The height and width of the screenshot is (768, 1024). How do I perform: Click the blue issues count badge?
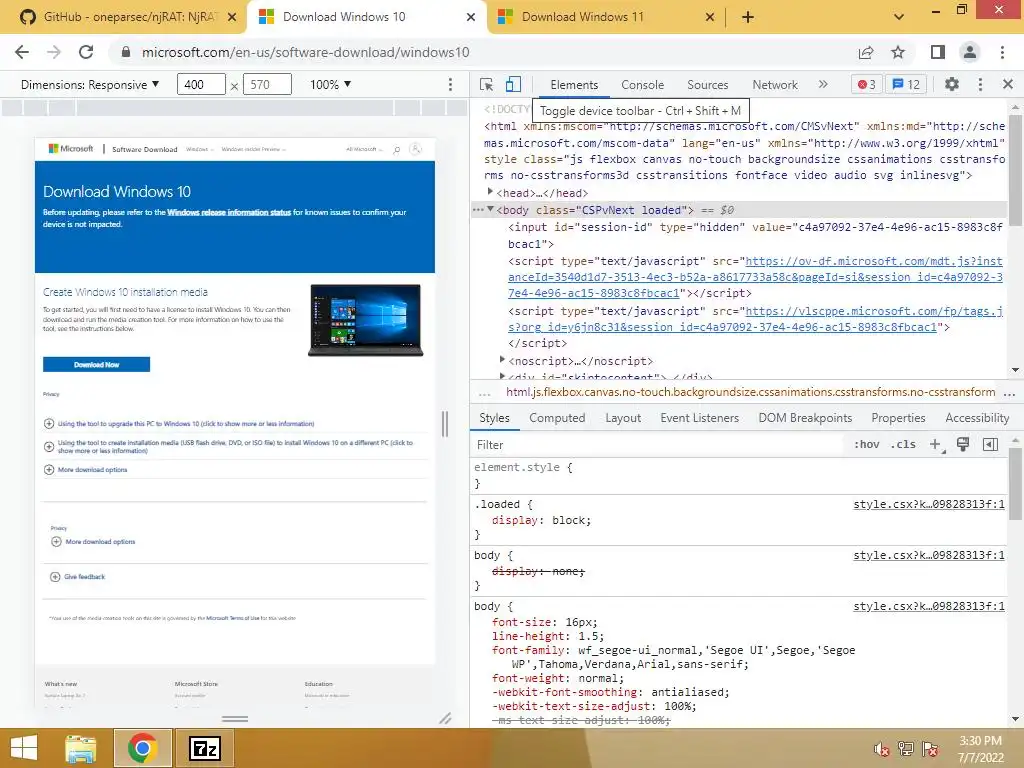pyautogui.click(x=906, y=84)
